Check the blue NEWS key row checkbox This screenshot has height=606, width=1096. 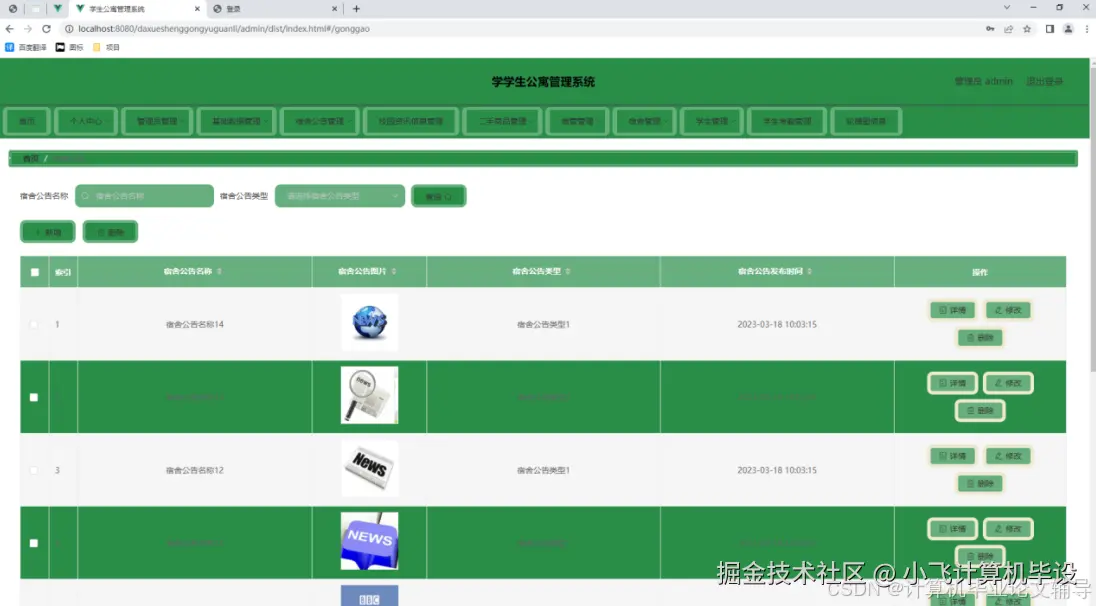tap(34, 543)
